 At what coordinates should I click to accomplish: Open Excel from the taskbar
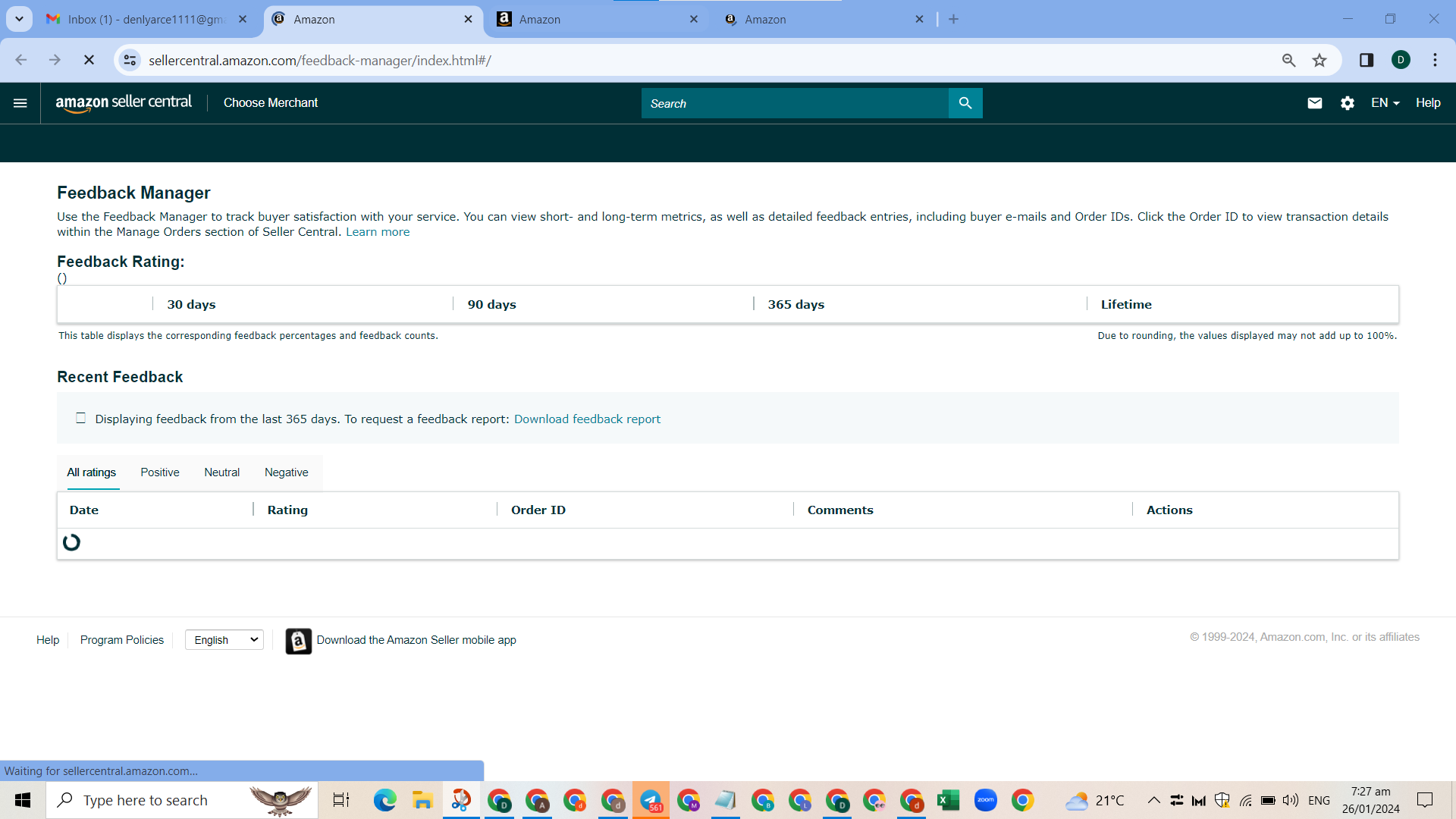pos(948,800)
